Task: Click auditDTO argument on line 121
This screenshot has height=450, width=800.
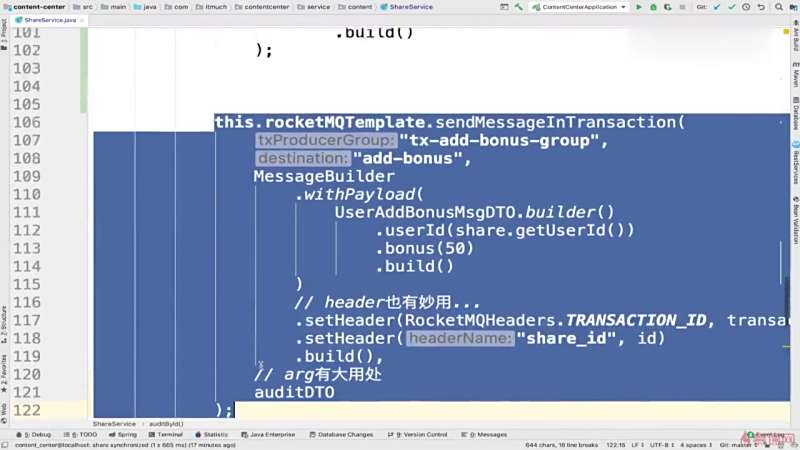Action: pos(294,392)
